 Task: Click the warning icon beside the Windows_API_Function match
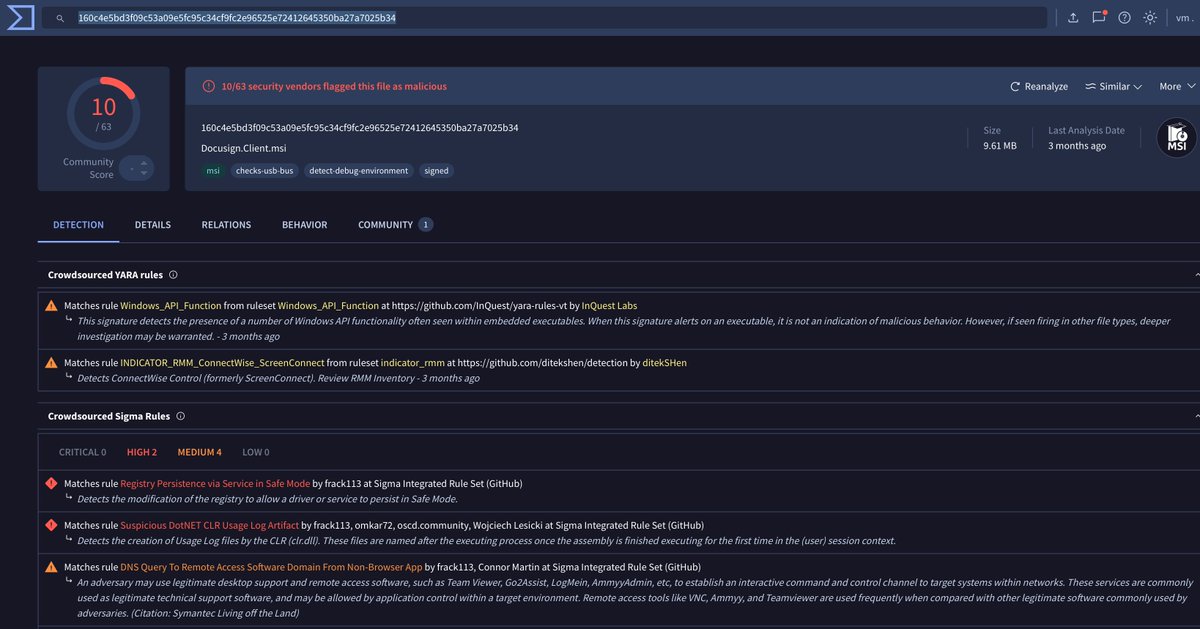[x=51, y=305]
